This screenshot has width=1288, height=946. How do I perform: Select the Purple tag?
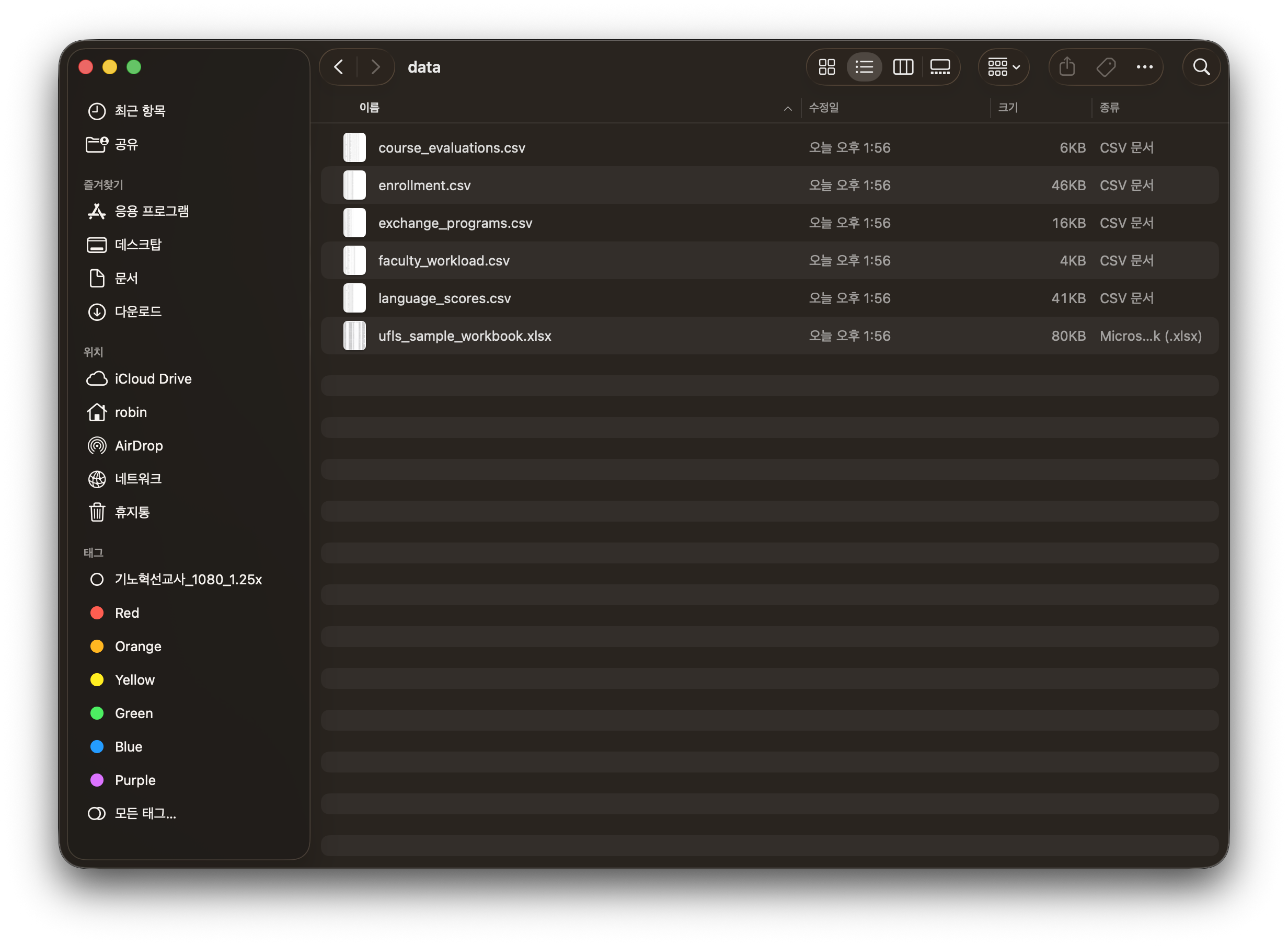pyautogui.click(x=134, y=780)
